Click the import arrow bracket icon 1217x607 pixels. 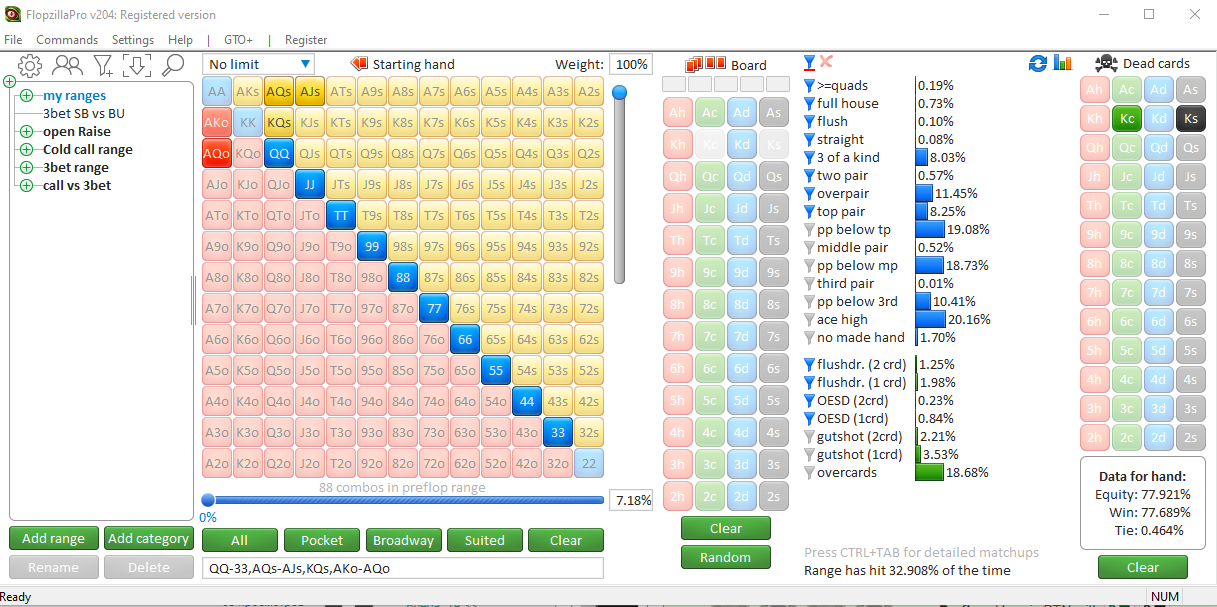137,66
